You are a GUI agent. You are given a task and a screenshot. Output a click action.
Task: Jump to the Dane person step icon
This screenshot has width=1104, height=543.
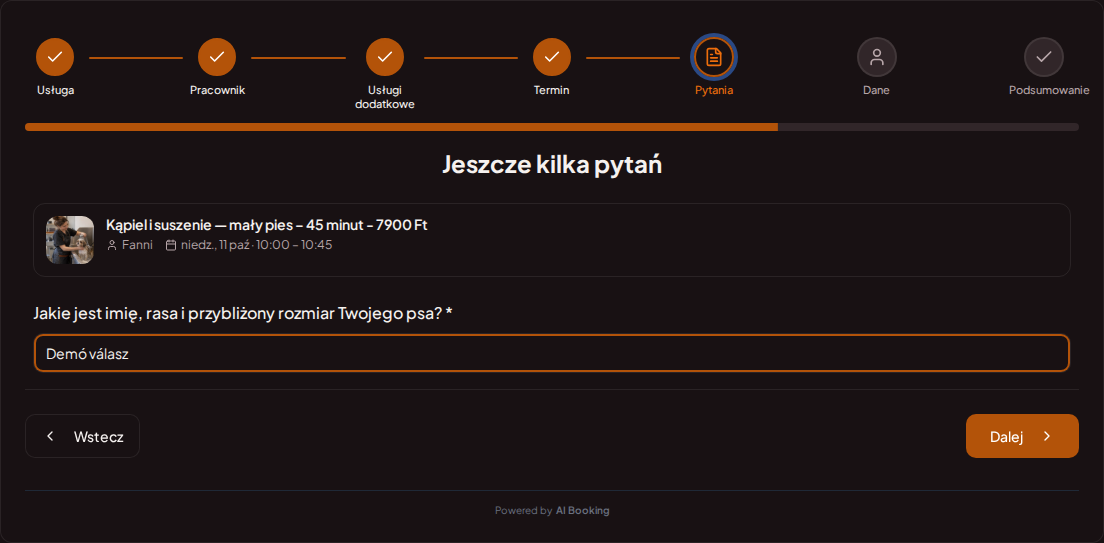tap(877, 57)
